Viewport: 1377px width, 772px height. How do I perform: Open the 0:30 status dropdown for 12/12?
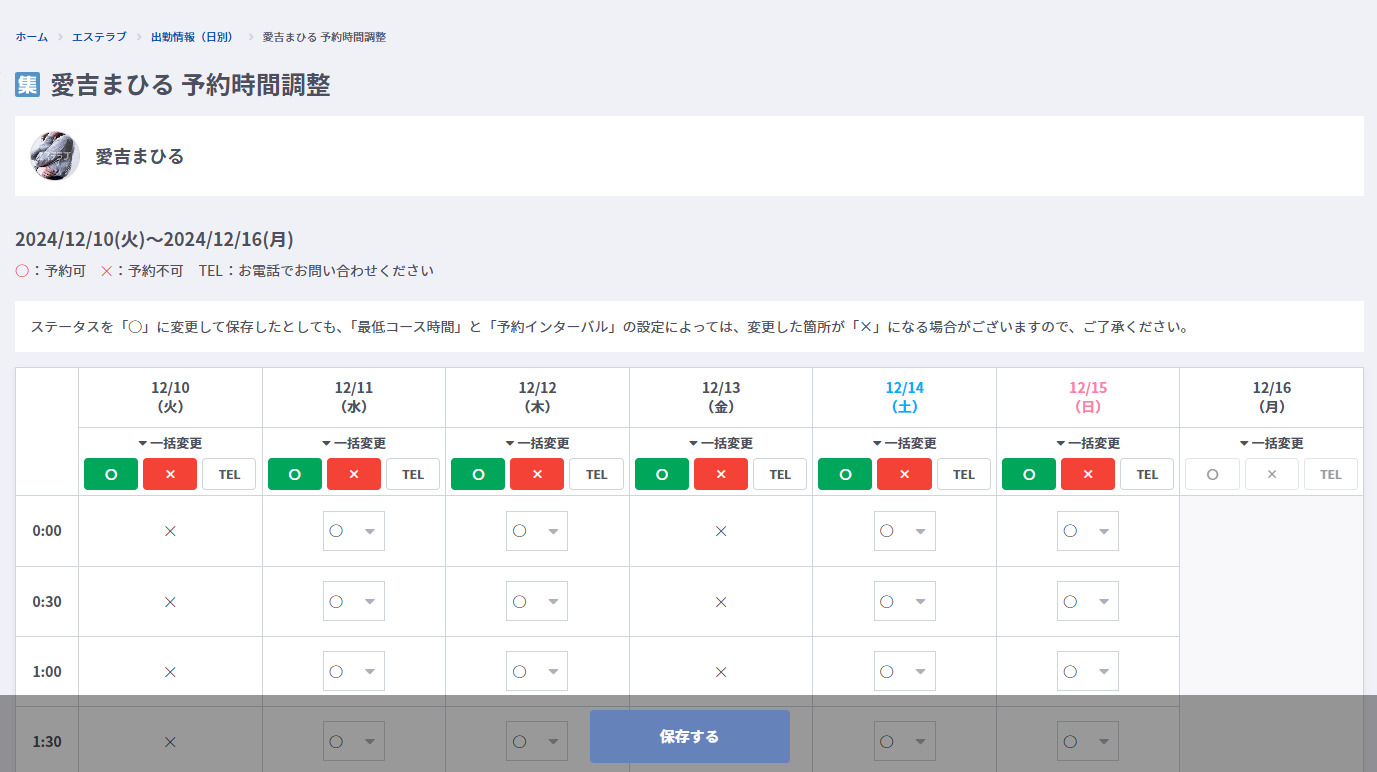[x=537, y=601]
